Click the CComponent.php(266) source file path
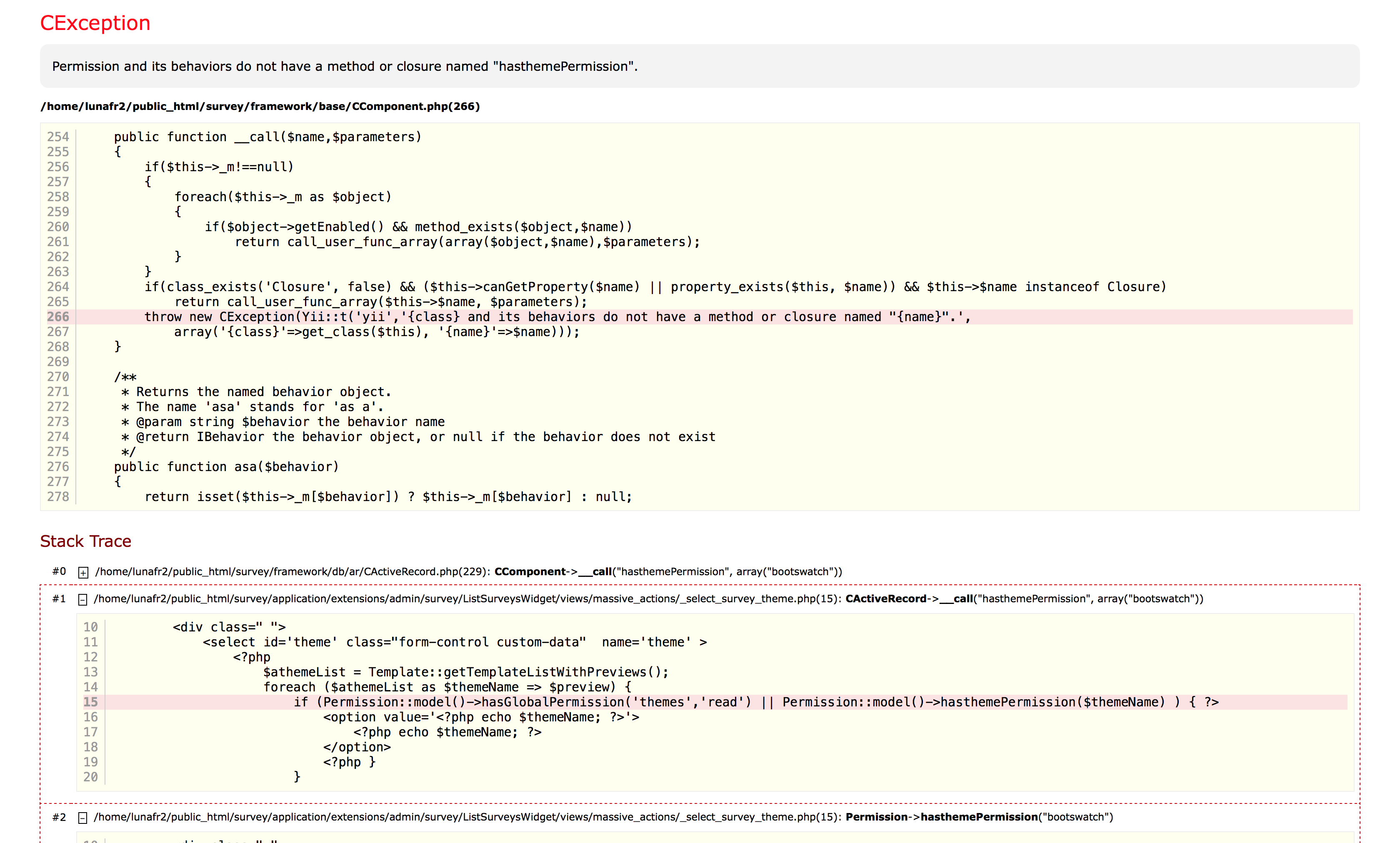1400x843 pixels. [260, 106]
